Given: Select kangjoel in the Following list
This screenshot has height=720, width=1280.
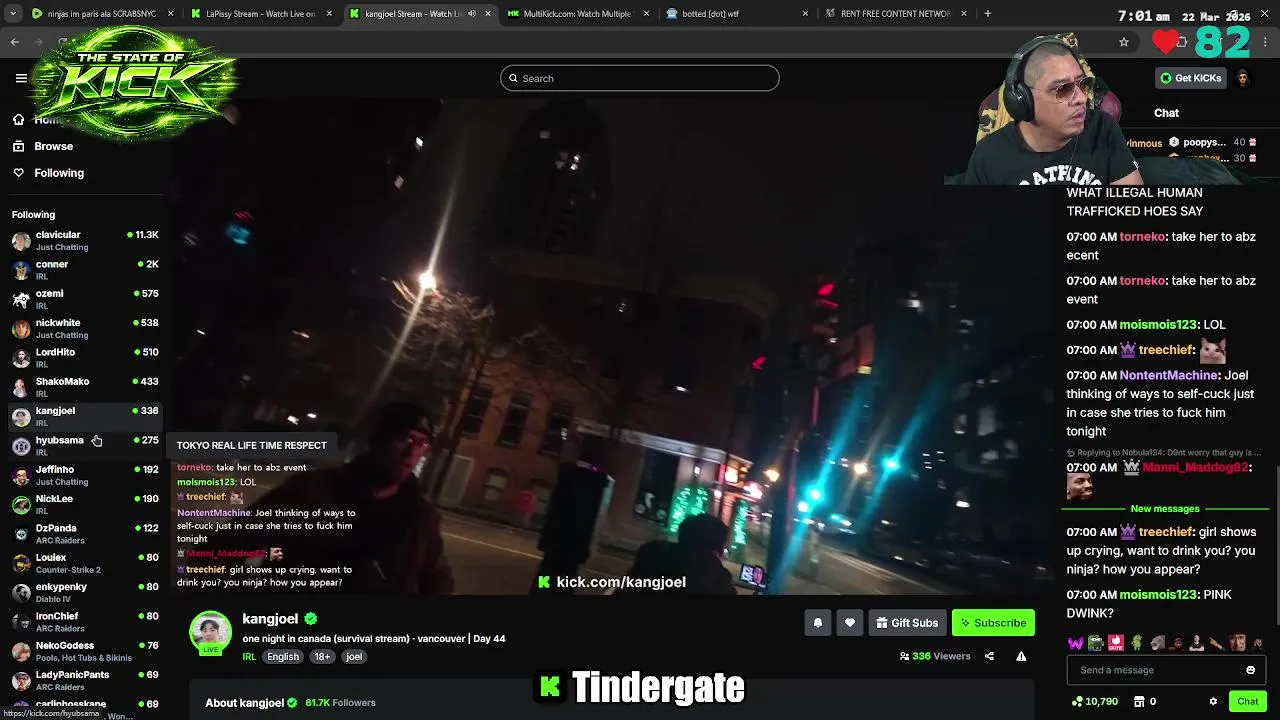Looking at the screenshot, I should tap(85, 417).
